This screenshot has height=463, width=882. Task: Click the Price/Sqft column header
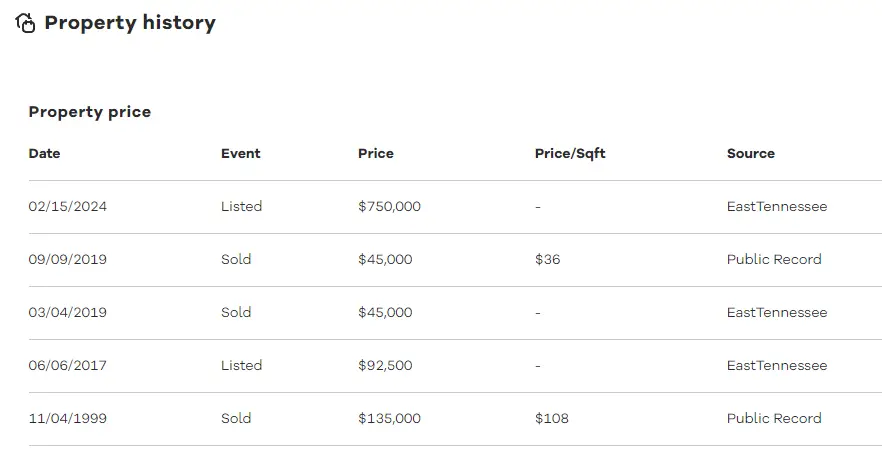coord(570,154)
